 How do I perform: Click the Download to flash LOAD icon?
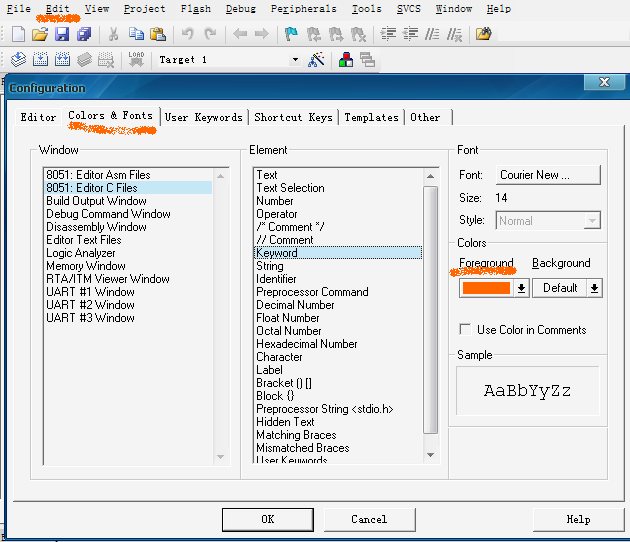click(x=136, y=60)
